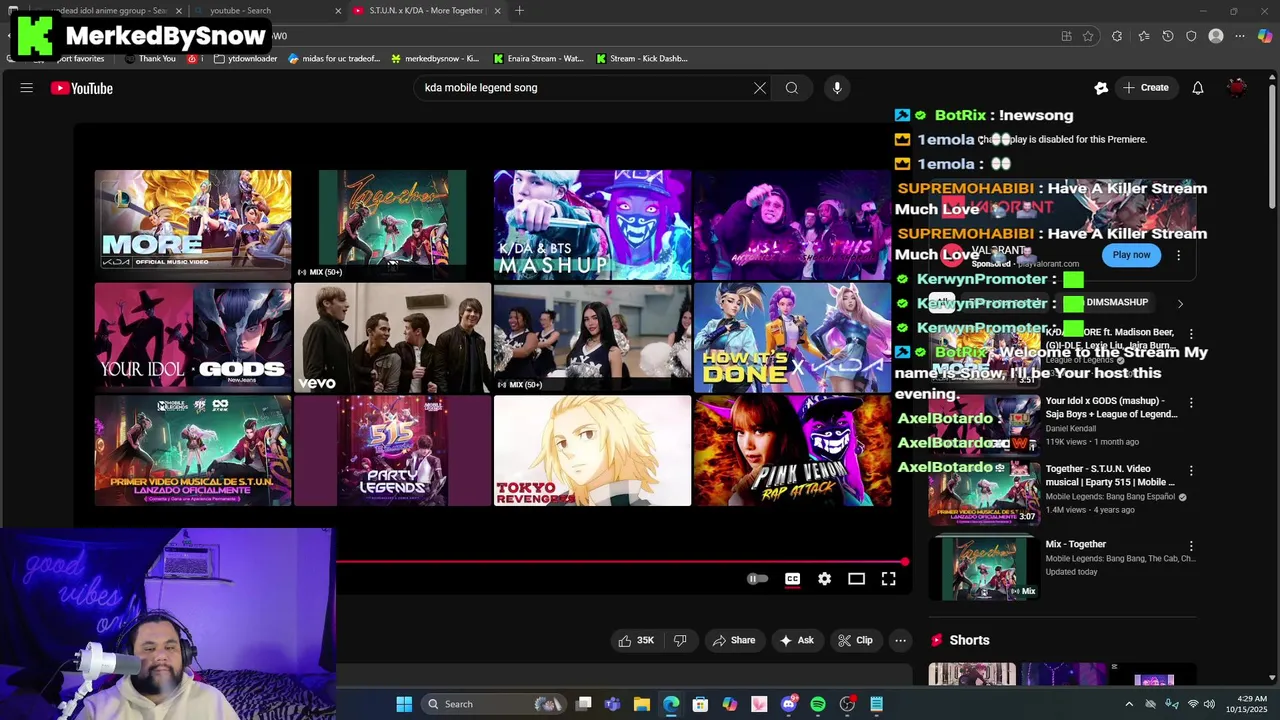The image size is (1280, 720).
Task: Open the YouTube account avatar menu
Action: [1237, 88]
